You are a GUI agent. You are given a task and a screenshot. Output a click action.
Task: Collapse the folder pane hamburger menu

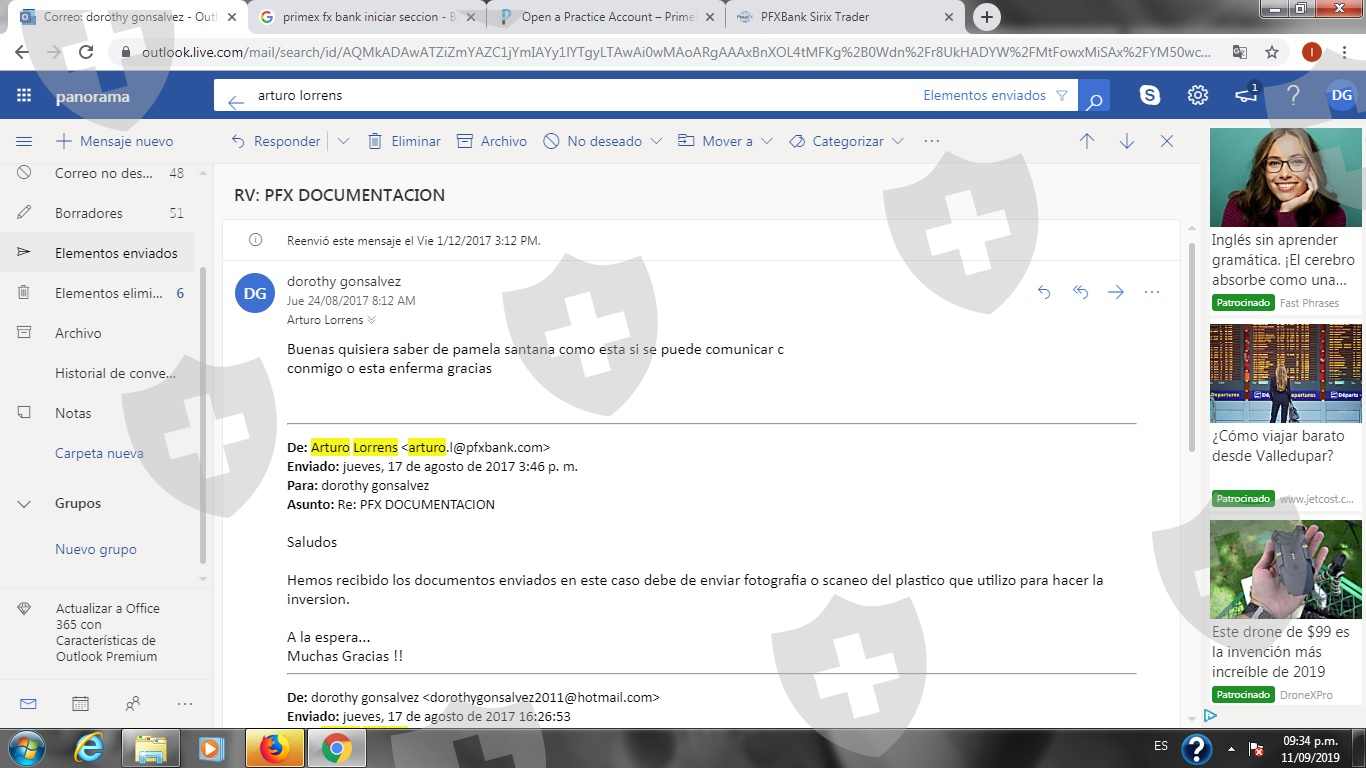point(24,142)
